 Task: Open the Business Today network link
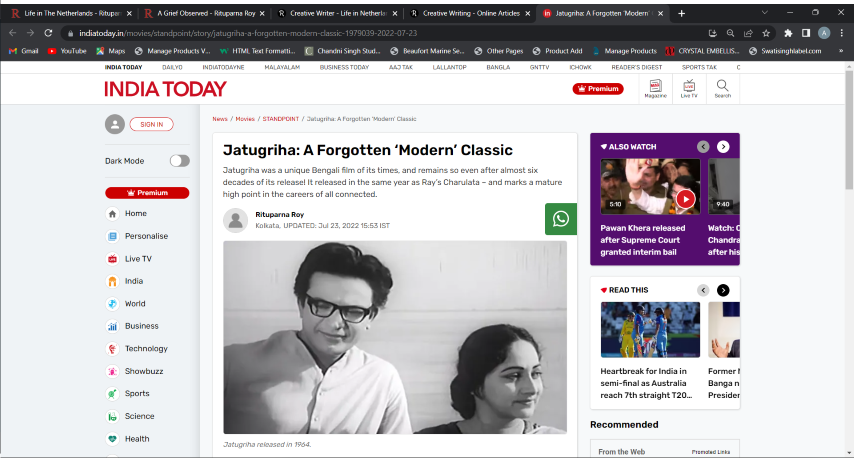[x=344, y=68]
